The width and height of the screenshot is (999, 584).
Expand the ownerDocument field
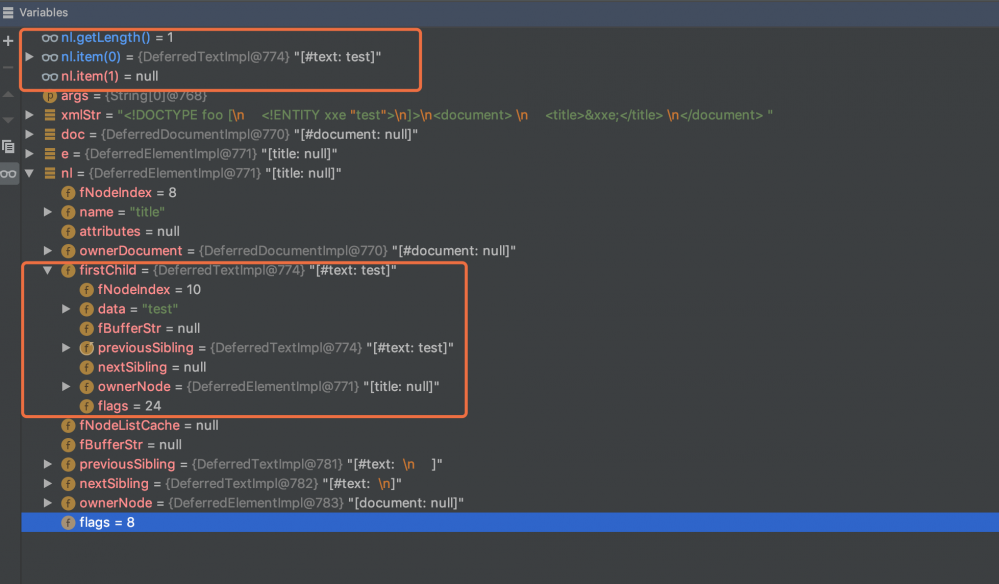(48, 251)
